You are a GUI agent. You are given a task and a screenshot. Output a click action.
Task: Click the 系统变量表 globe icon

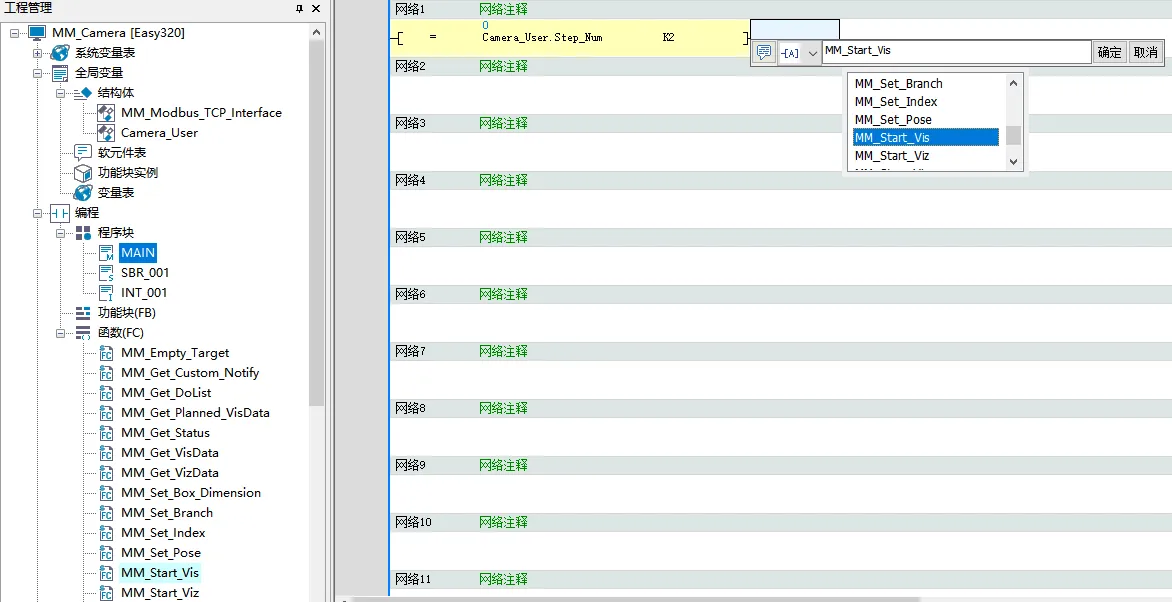click(x=61, y=53)
